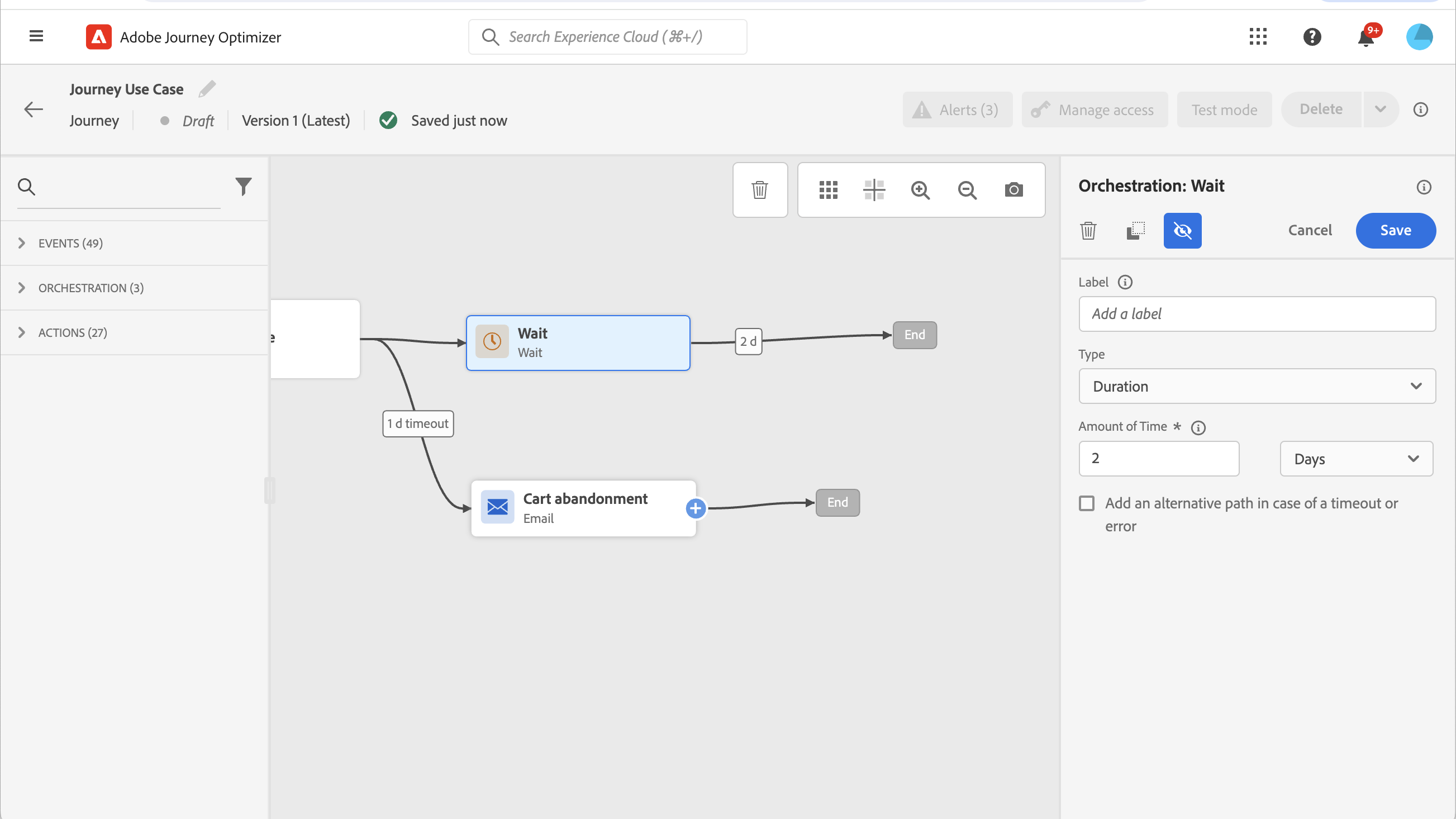This screenshot has height=819, width=1456.
Task: Save the Wait activity settings
Action: click(1395, 231)
